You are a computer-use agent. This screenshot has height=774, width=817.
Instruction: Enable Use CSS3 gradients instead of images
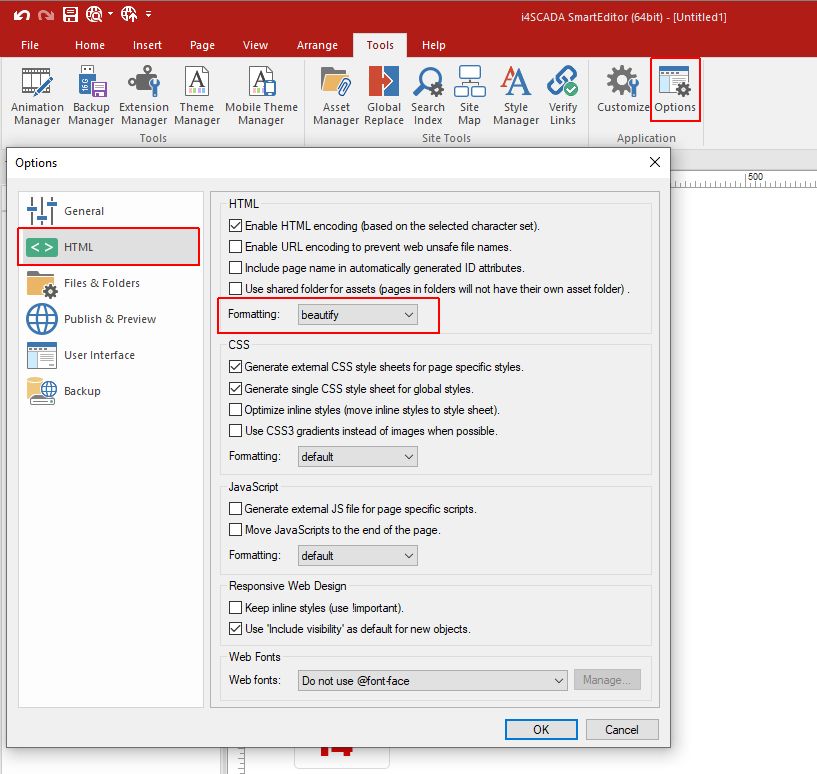236,431
